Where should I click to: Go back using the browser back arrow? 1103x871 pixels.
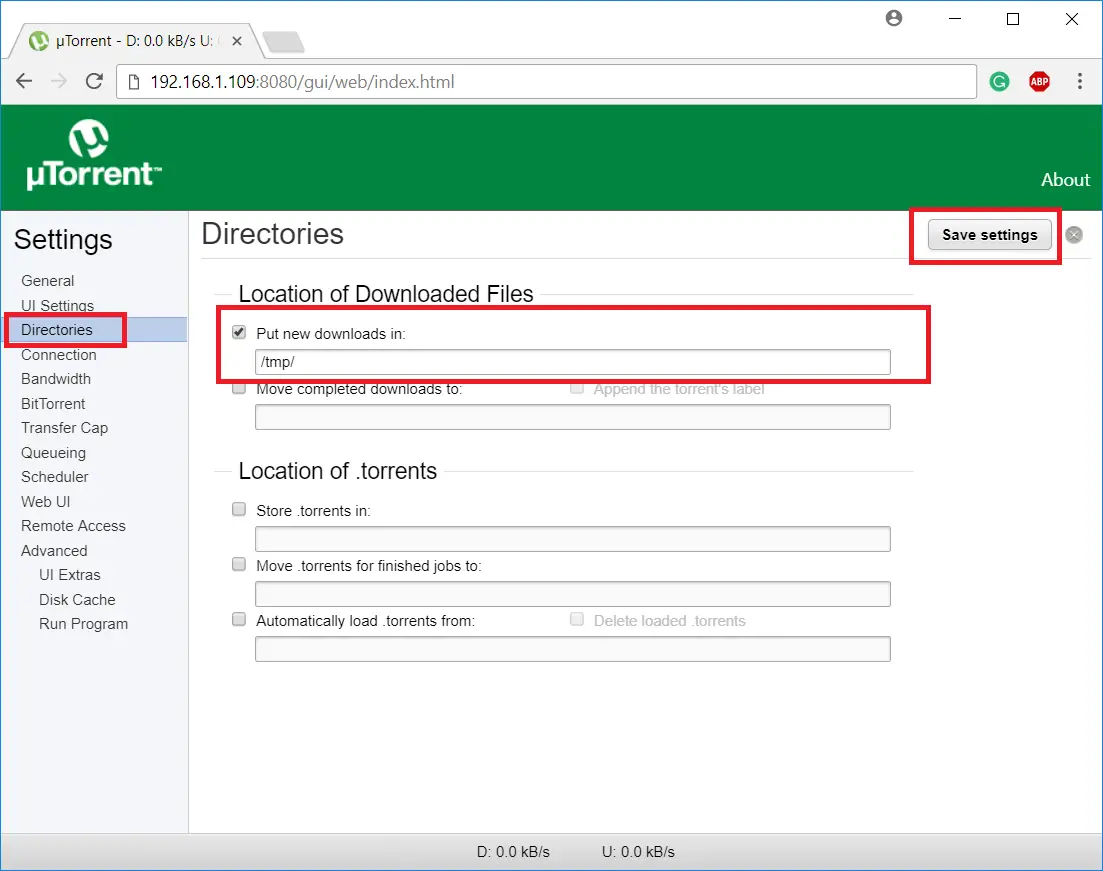[x=25, y=82]
